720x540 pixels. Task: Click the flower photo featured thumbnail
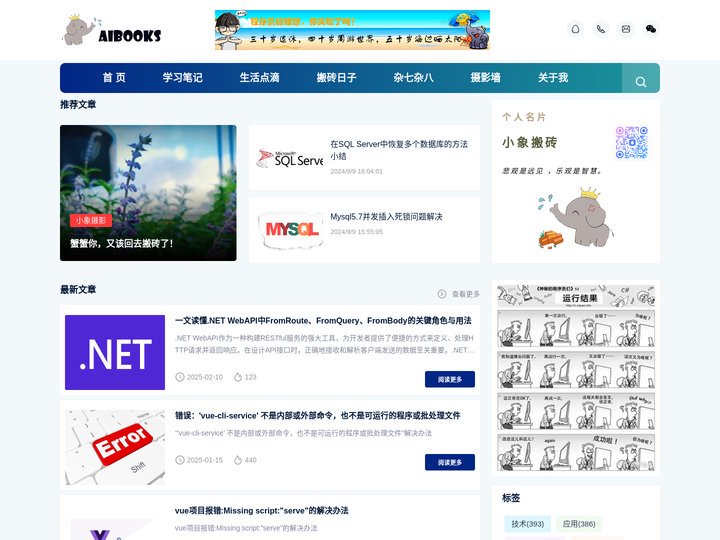[x=148, y=193]
